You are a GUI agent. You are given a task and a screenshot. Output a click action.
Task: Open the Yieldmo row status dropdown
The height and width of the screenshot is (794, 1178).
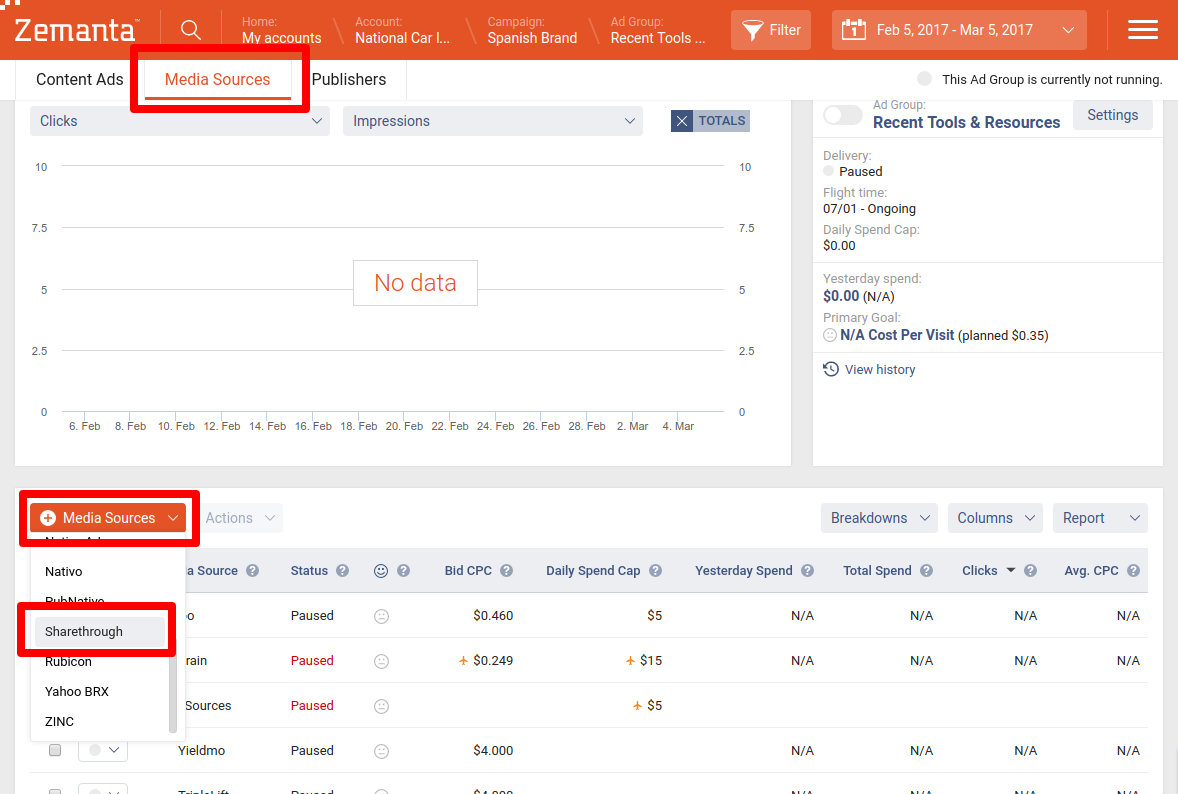(x=103, y=750)
